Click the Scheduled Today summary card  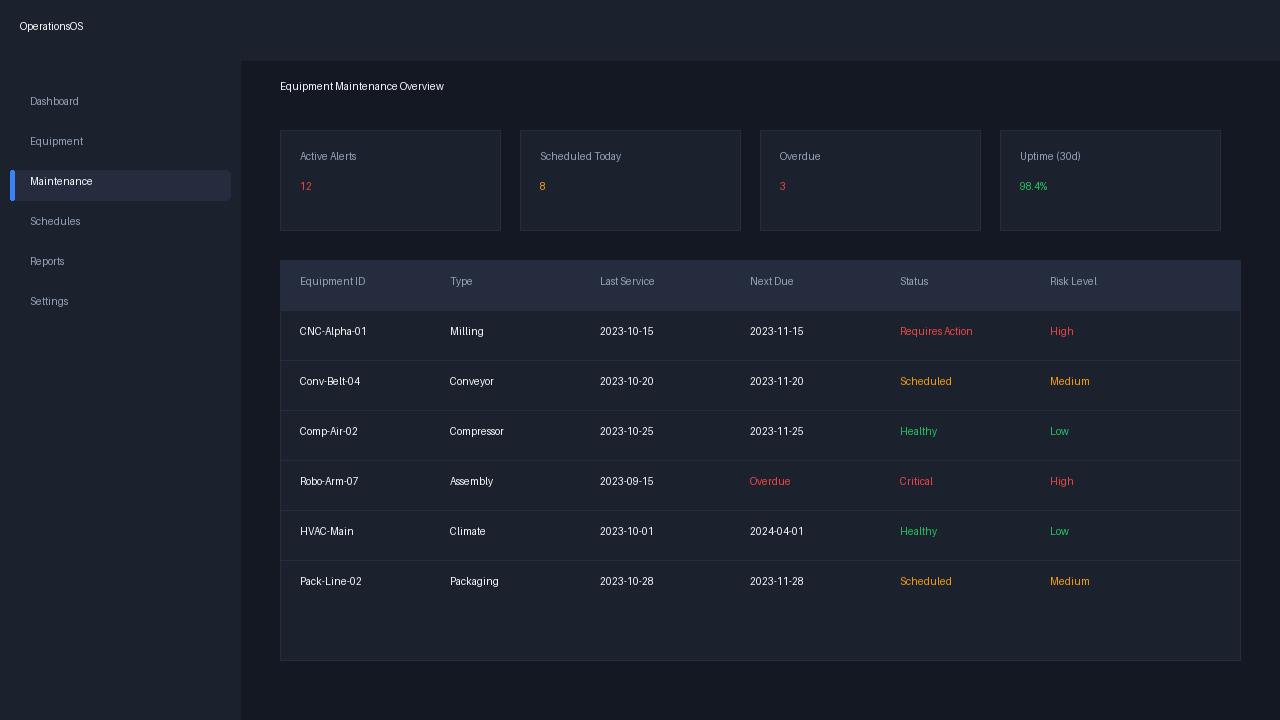(630, 180)
